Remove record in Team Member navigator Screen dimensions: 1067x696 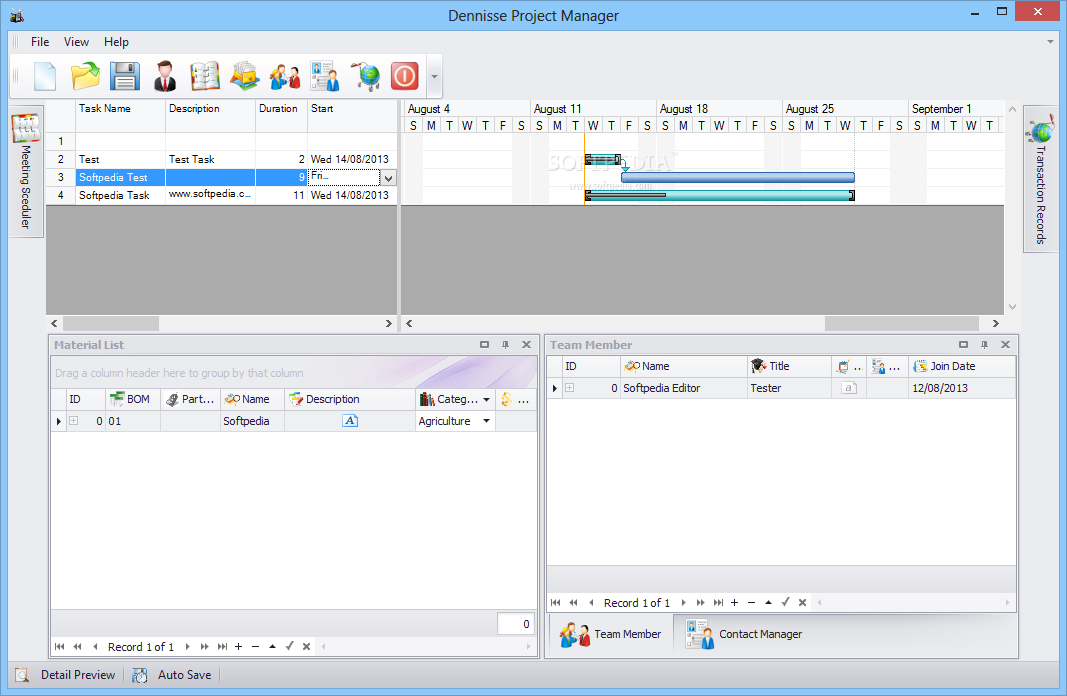tap(751, 603)
